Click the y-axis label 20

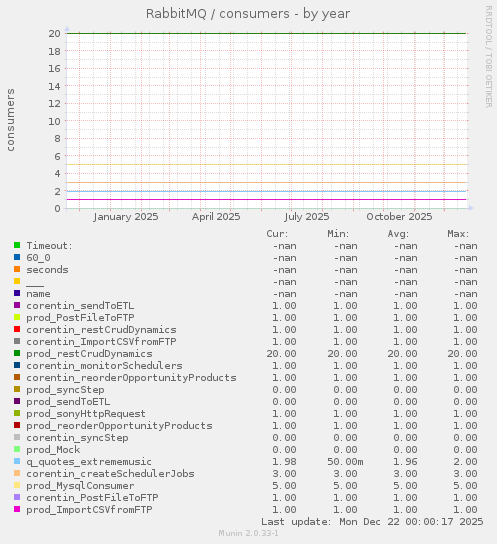click(x=54, y=33)
